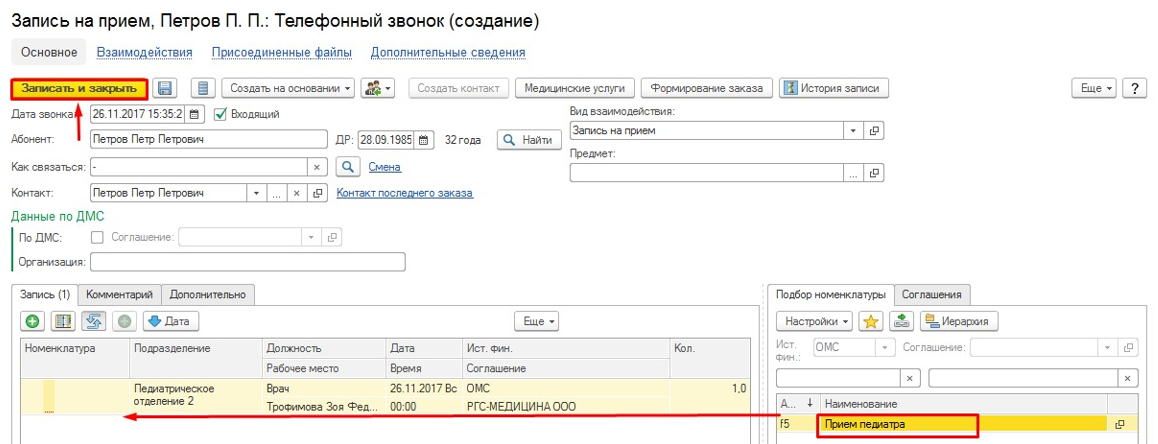The height and width of the screenshot is (444, 1158).
Task: Open calendar picker for birth date field
Action: pos(424,140)
